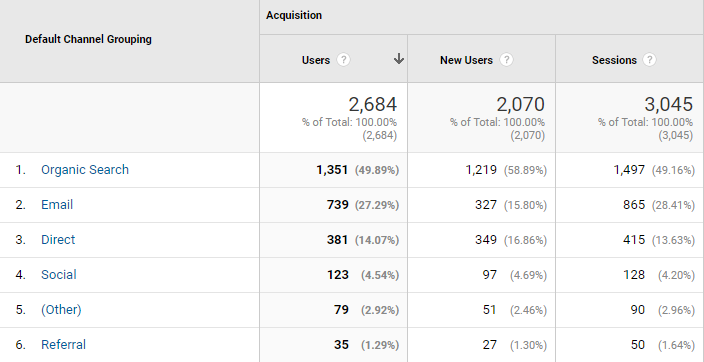
Task: Click Direct users value 381
Action: [338, 240]
